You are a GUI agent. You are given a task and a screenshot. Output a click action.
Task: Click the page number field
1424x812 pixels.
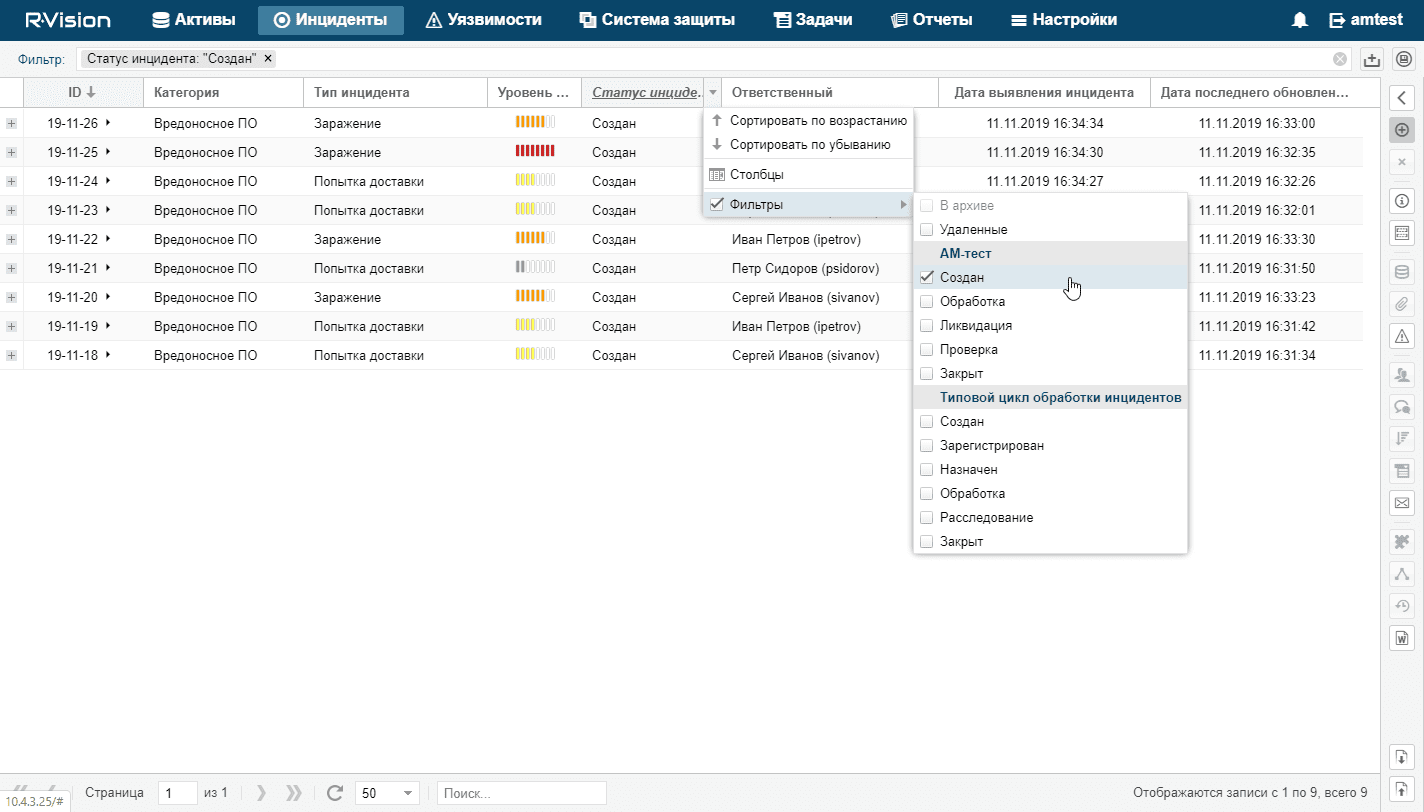(x=179, y=793)
